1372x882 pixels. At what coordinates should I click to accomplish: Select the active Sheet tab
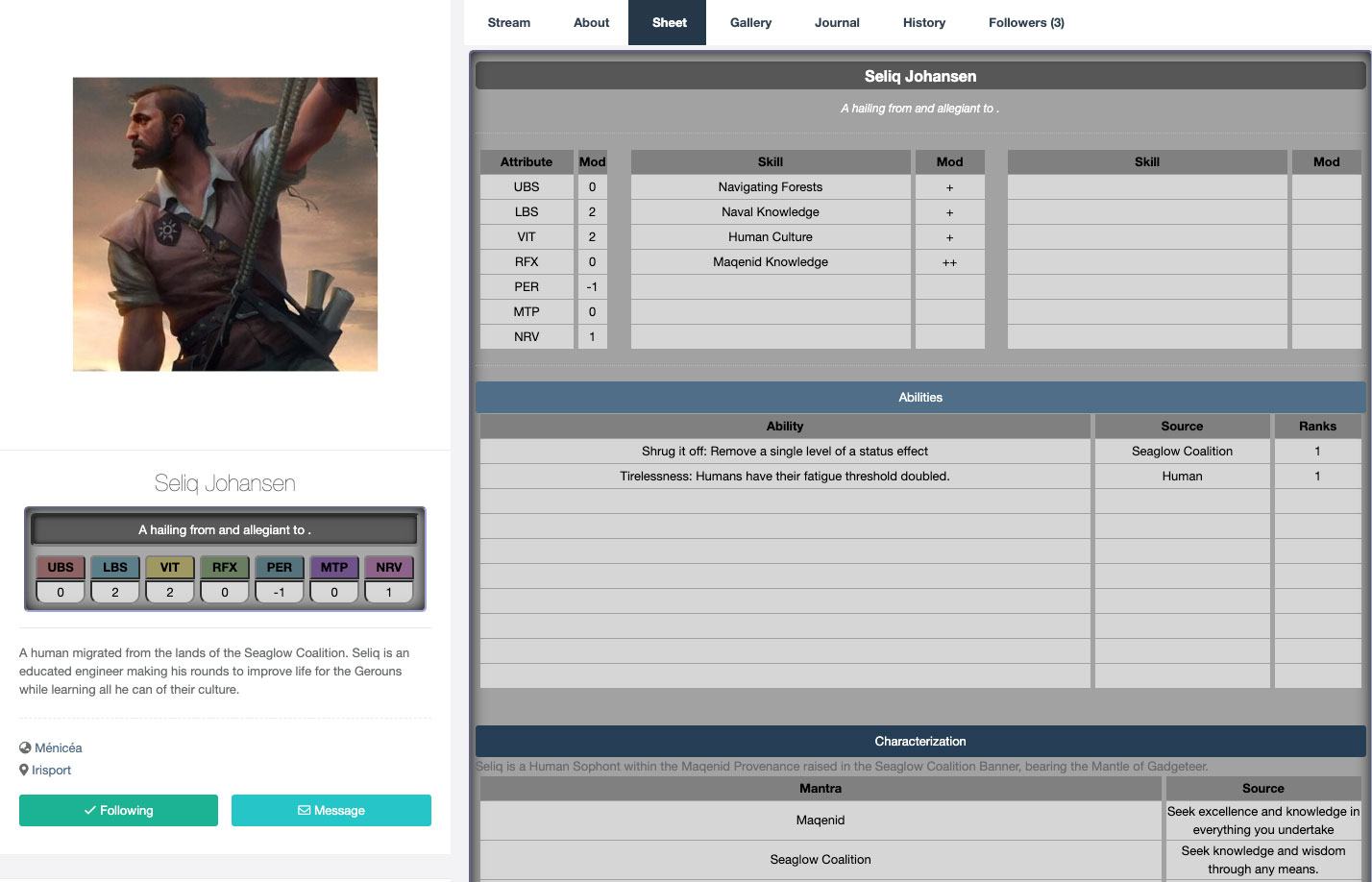[669, 22]
